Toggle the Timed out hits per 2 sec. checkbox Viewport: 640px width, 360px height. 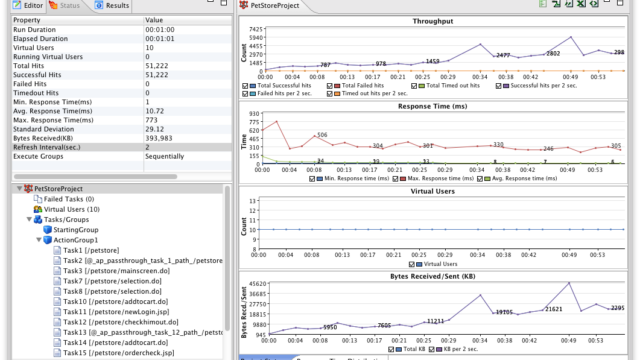pyautogui.click(x=329, y=93)
